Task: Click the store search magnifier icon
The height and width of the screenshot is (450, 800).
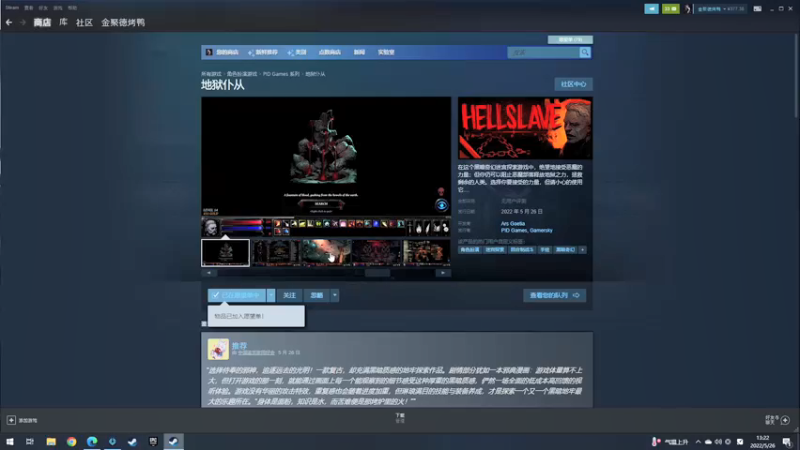Action: point(585,52)
